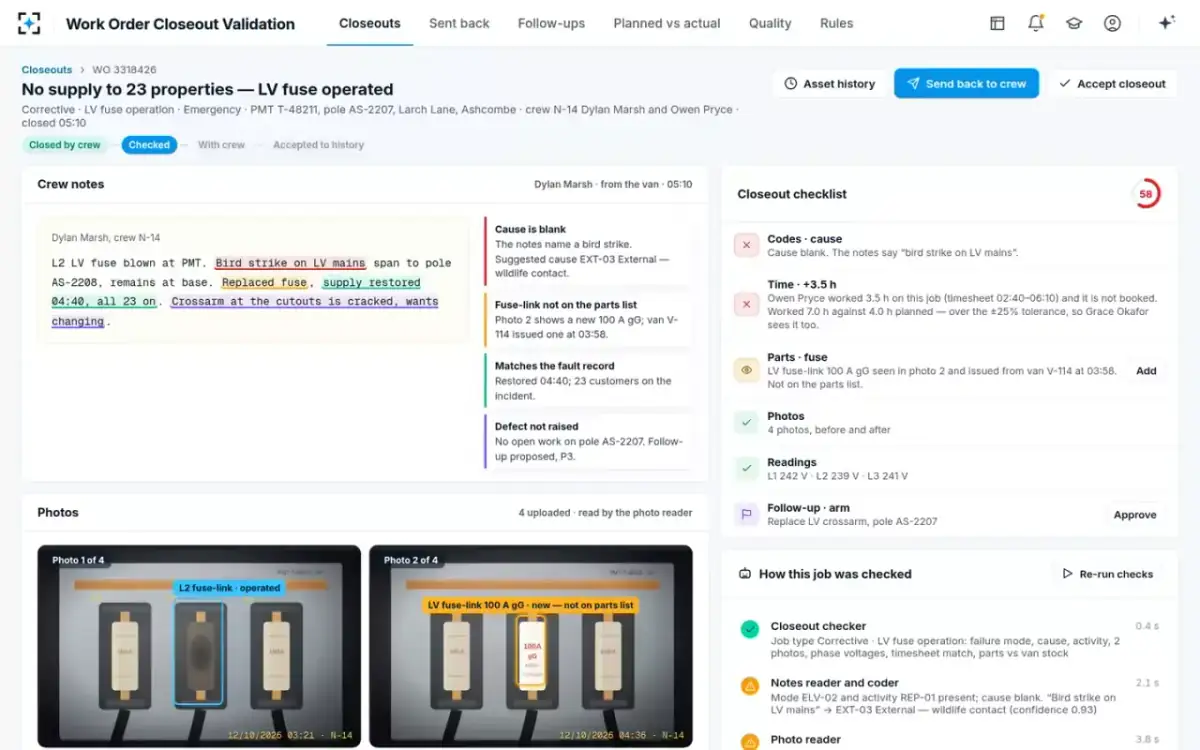1200x750 pixels.
Task: Approve the crossarm follow-up
Action: coord(1135,515)
